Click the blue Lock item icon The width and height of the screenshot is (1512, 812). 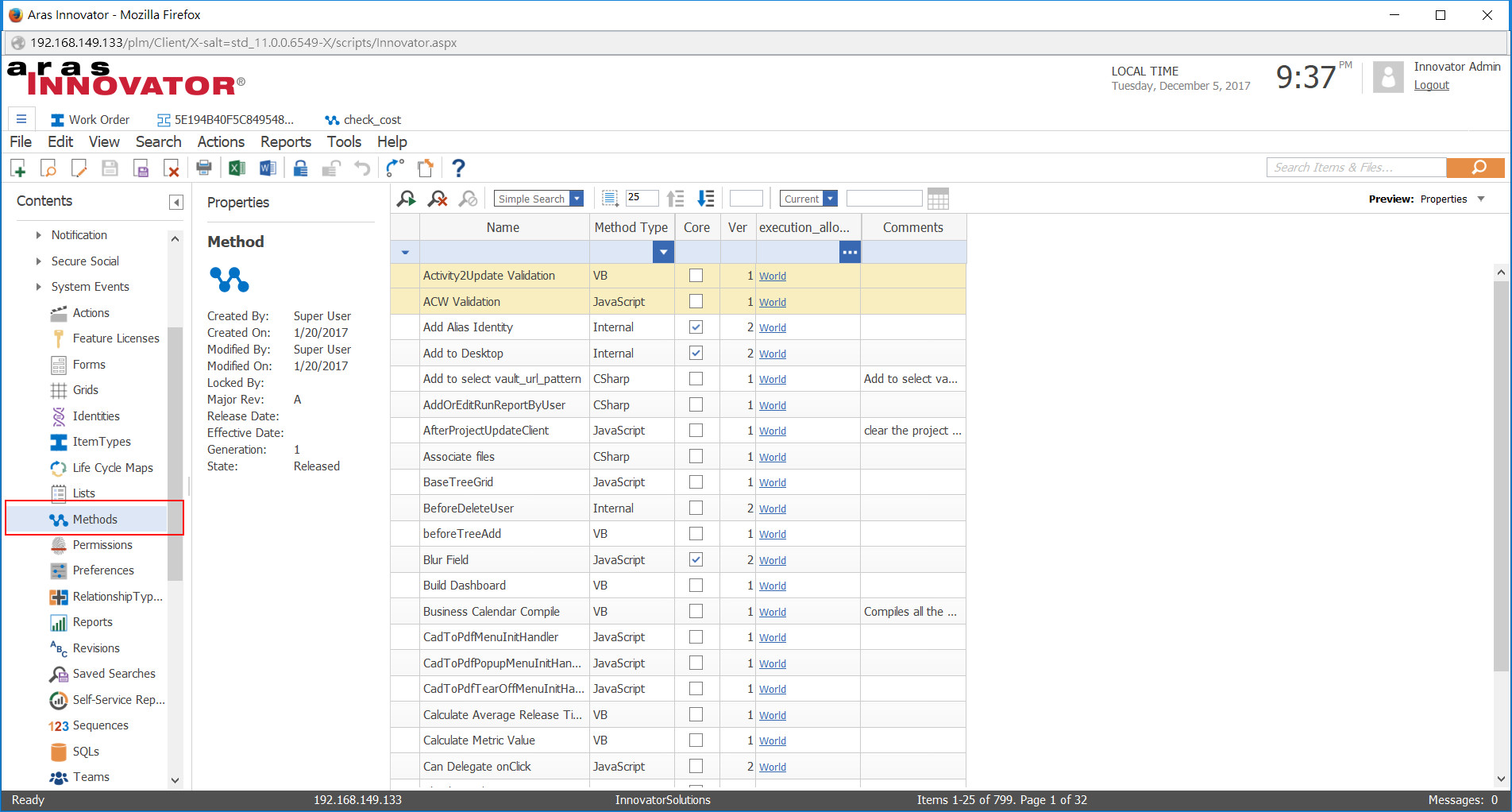coord(300,168)
